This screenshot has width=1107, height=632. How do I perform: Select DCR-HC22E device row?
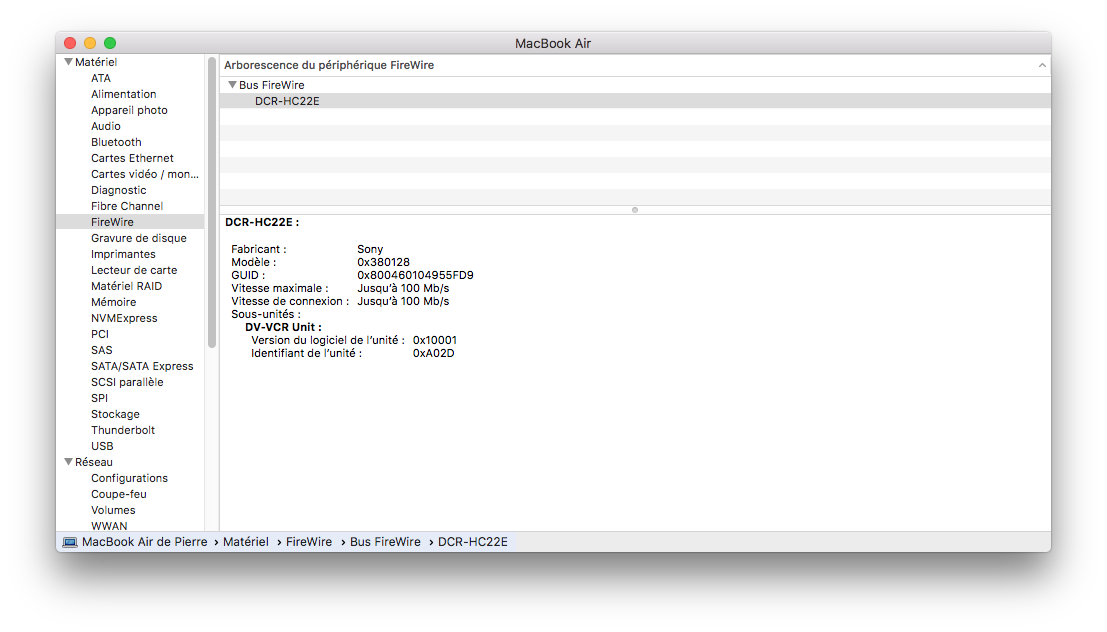(635, 101)
